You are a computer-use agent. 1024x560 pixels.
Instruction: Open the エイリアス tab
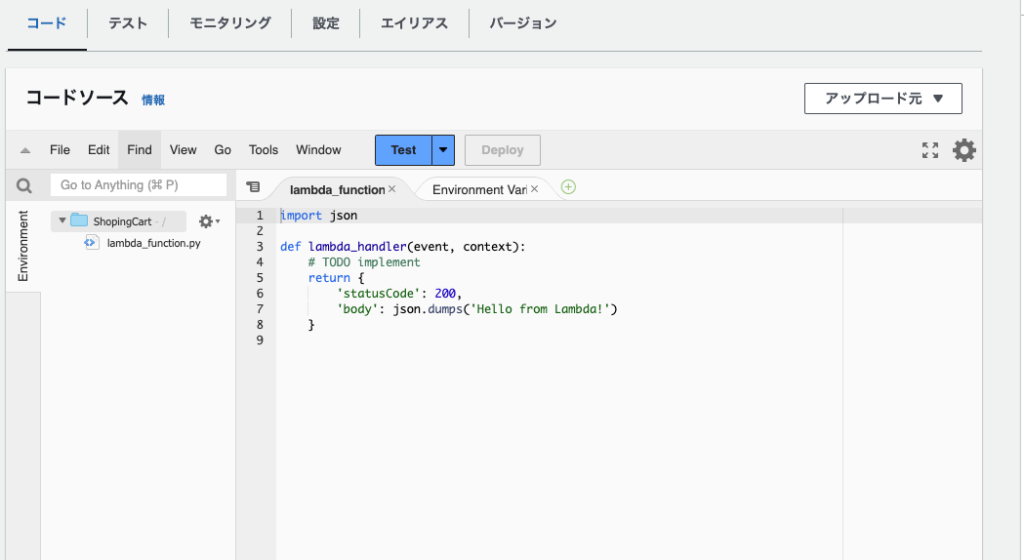[414, 23]
